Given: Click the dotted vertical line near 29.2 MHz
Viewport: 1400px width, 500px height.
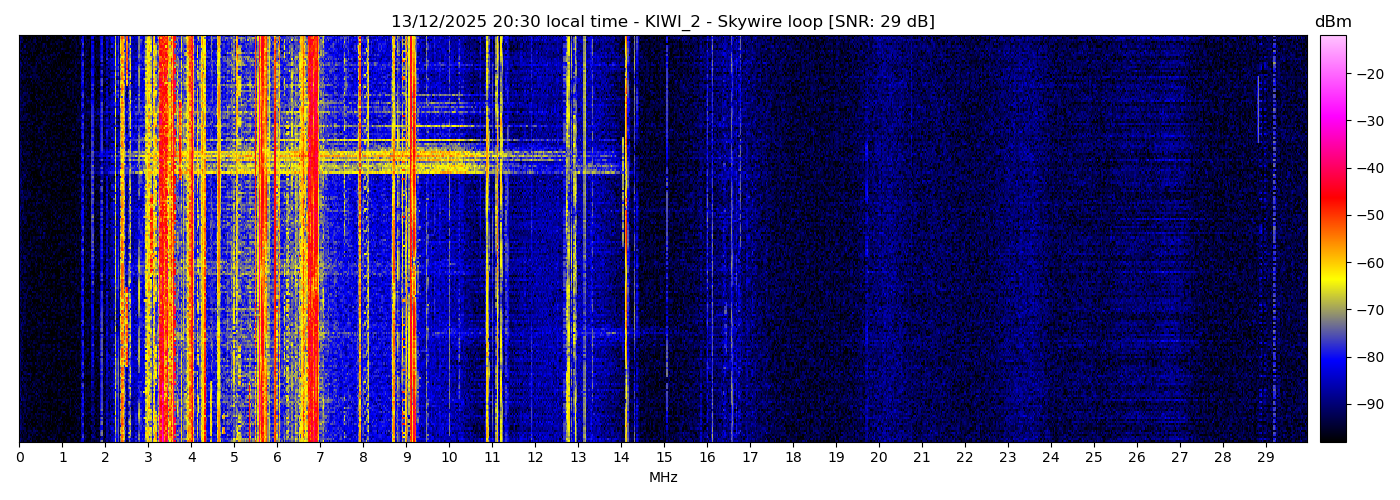Looking at the screenshot, I should (x=1274, y=240).
